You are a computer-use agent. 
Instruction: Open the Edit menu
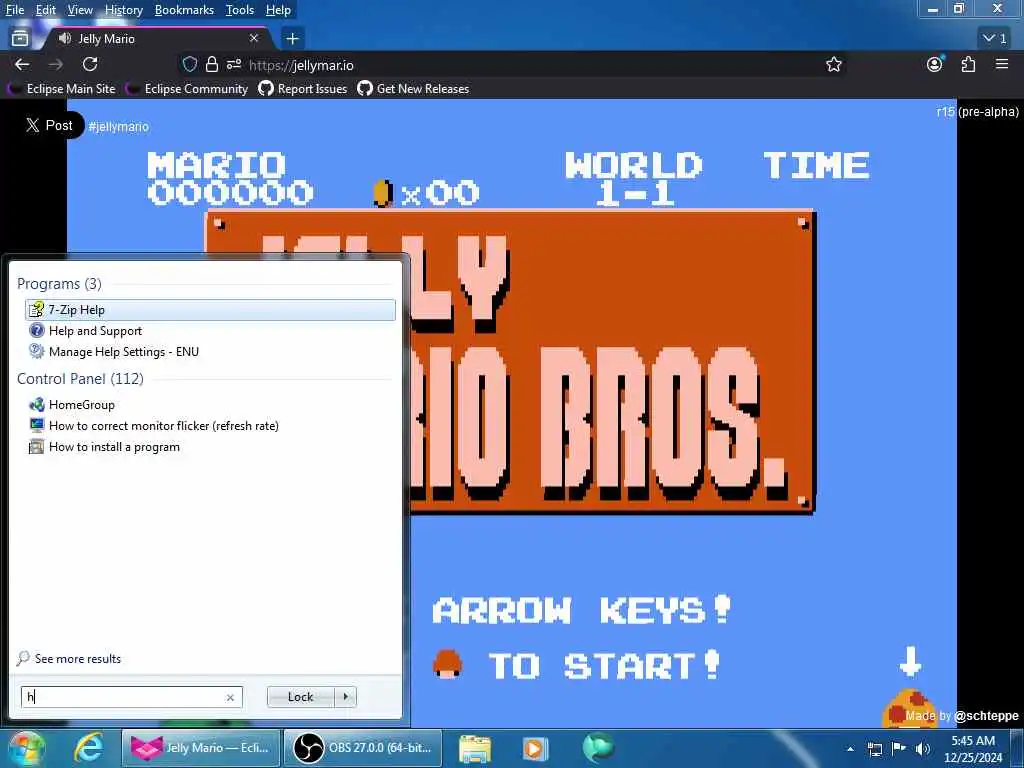(46, 10)
